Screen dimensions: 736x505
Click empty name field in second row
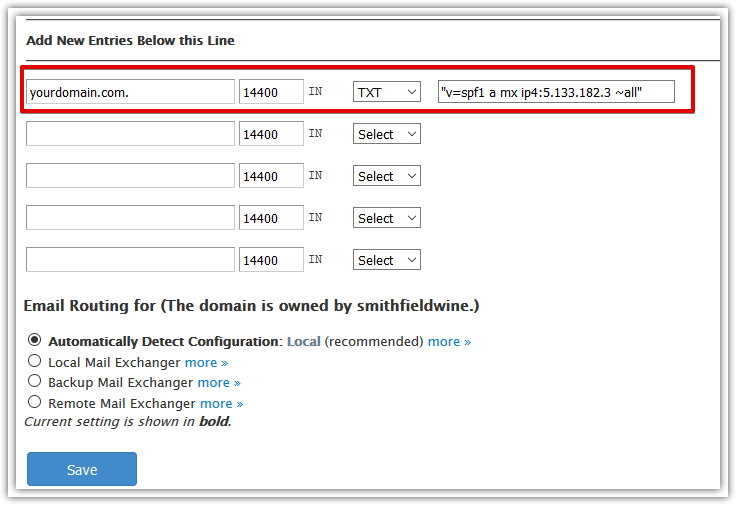coord(130,134)
